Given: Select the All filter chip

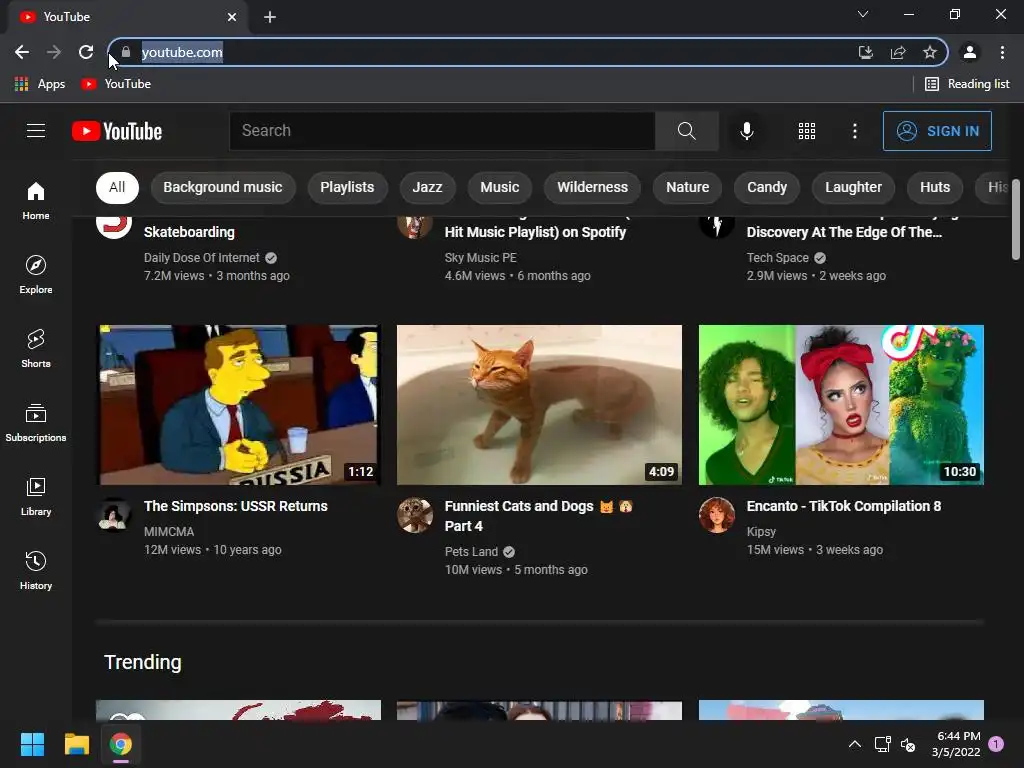Looking at the screenshot, I should click(x=117, y=187).
